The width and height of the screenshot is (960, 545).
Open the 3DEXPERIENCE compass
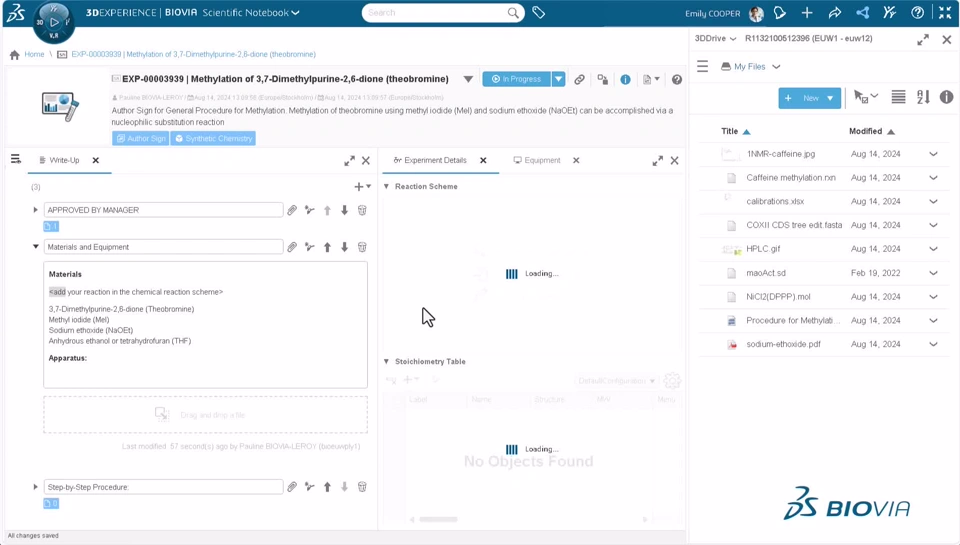point(54,23)
